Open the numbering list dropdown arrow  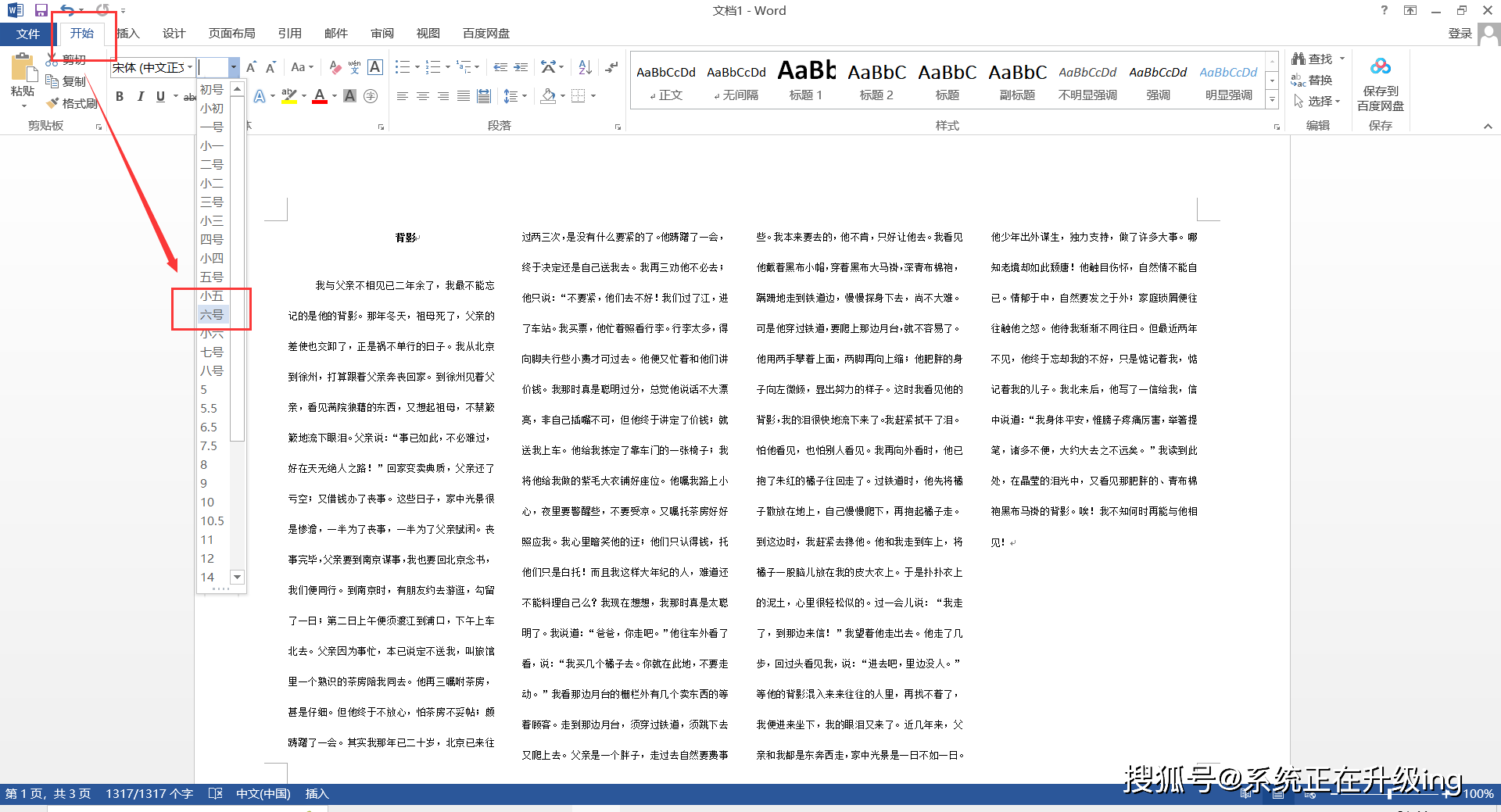pyautogui.click(x=448, y=67)
